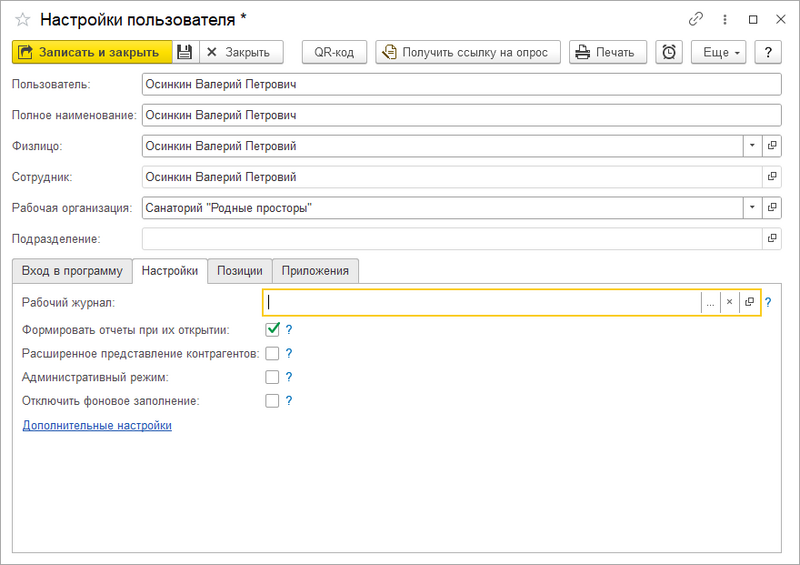Switch to the Позиции tab
Viewport: 800px width, 565px height.
[240, 271]
